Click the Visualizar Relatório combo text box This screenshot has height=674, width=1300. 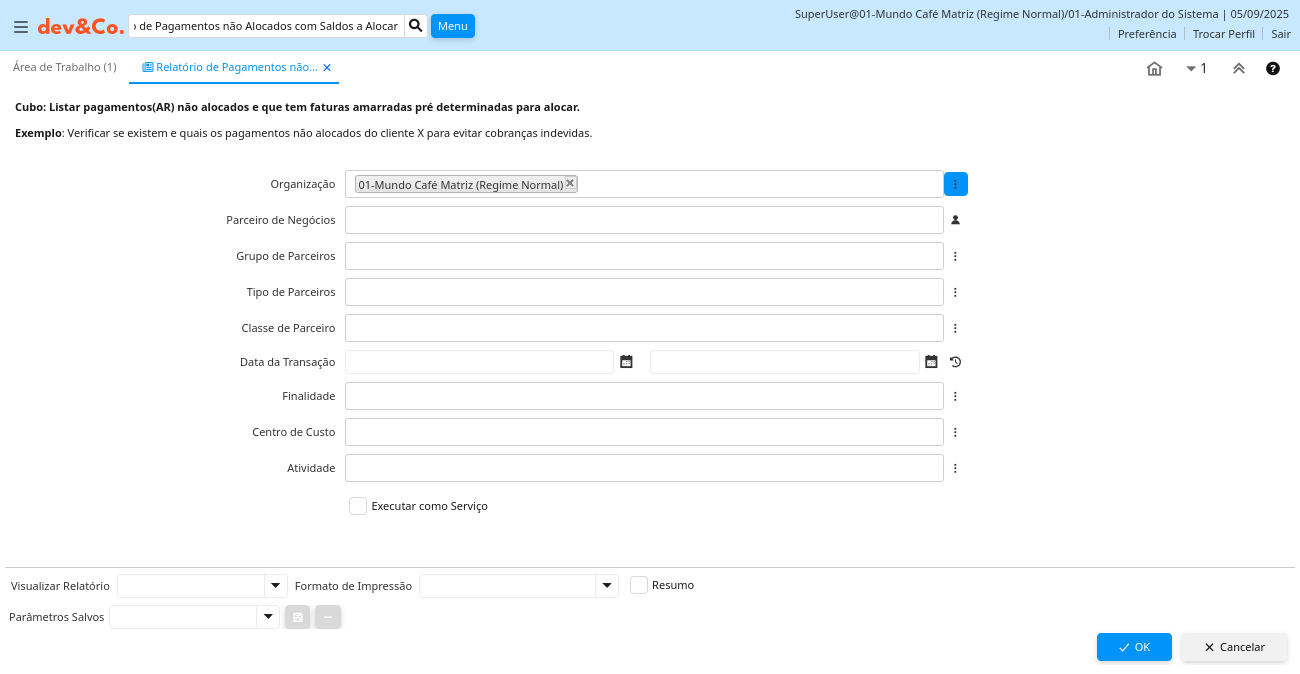click(x=191, y=586)
